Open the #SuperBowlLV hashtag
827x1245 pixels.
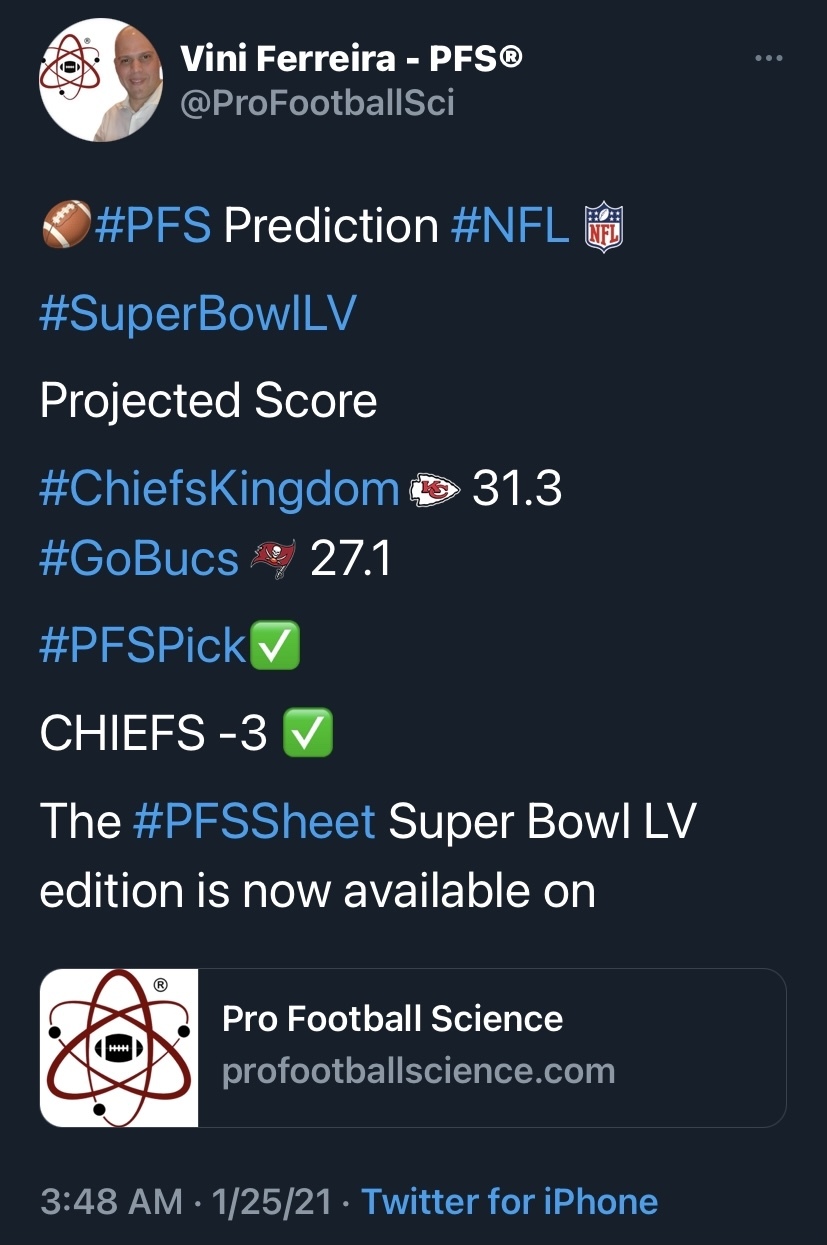198,314
